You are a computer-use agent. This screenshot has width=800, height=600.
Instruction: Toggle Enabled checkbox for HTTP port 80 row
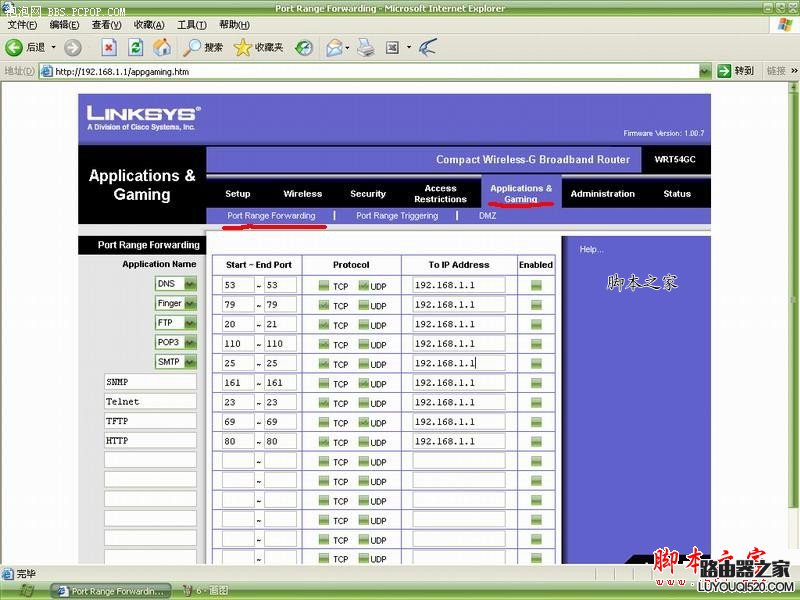point(536,442)
